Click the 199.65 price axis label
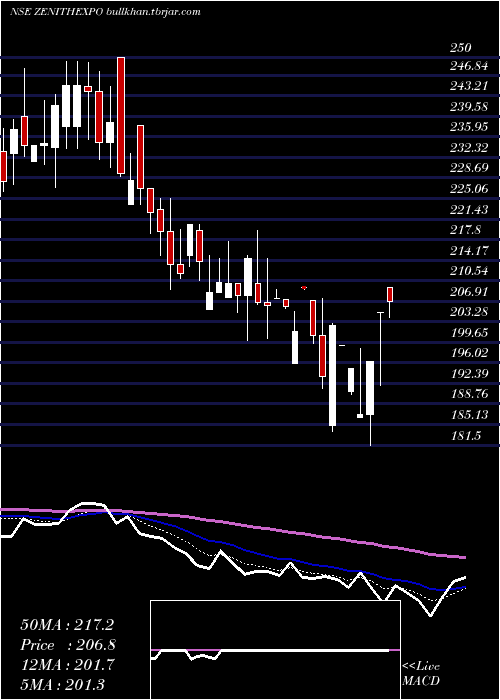The width and height of the screenshot is (500, 700). [x=469, y=333]
